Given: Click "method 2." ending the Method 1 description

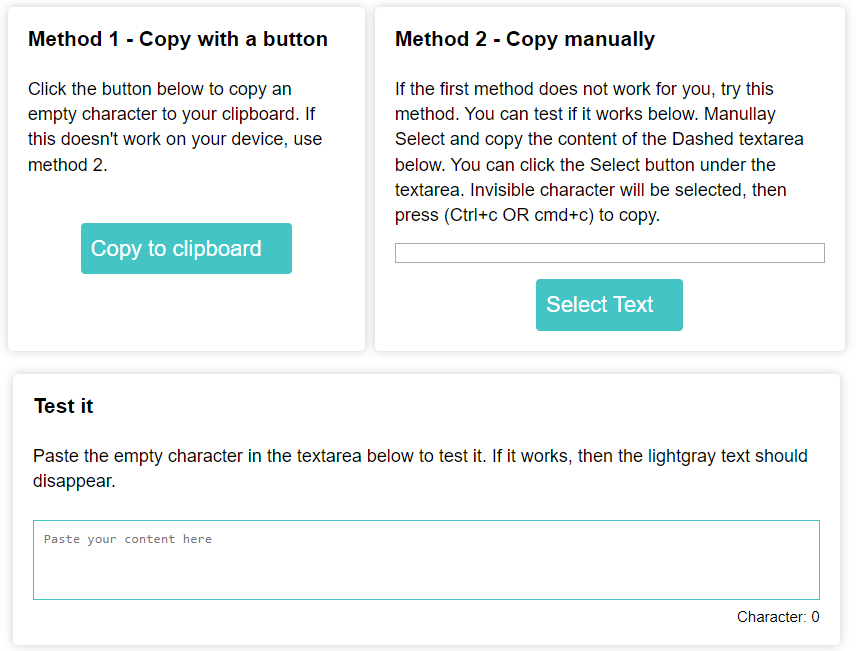Looking at the screenshot, I should (68, 165).
